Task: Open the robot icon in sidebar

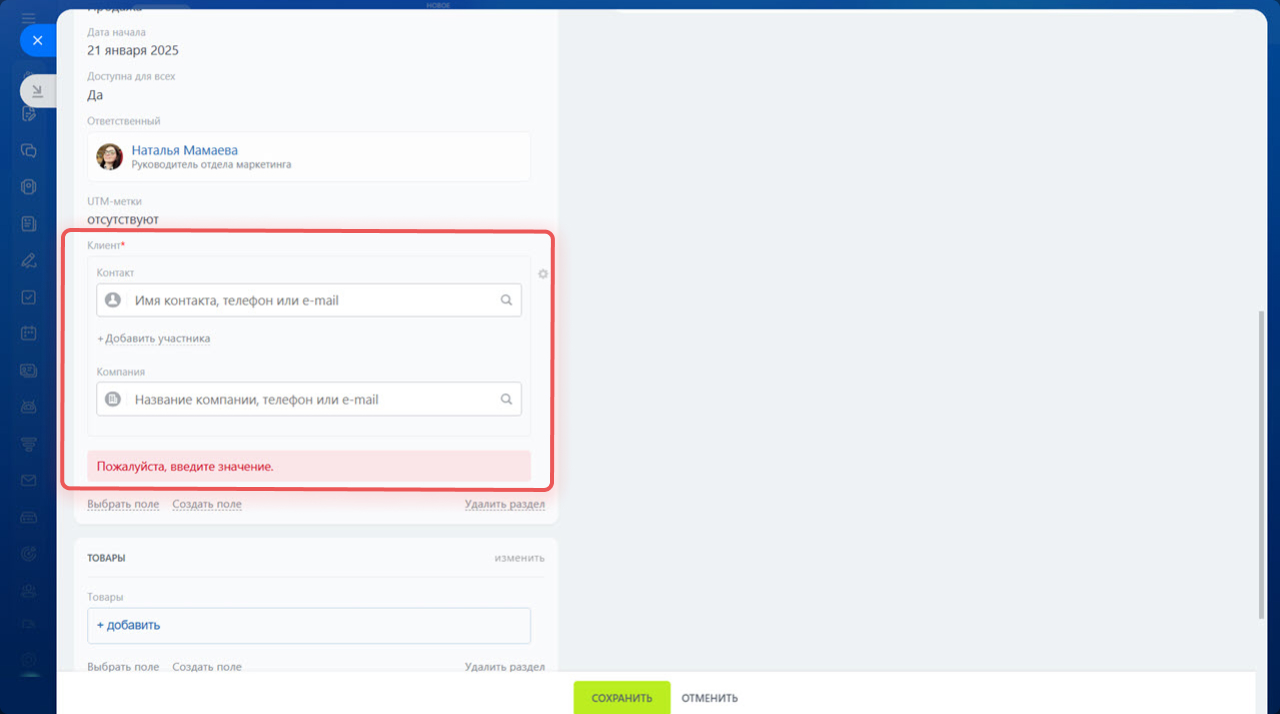Action: 29,407
